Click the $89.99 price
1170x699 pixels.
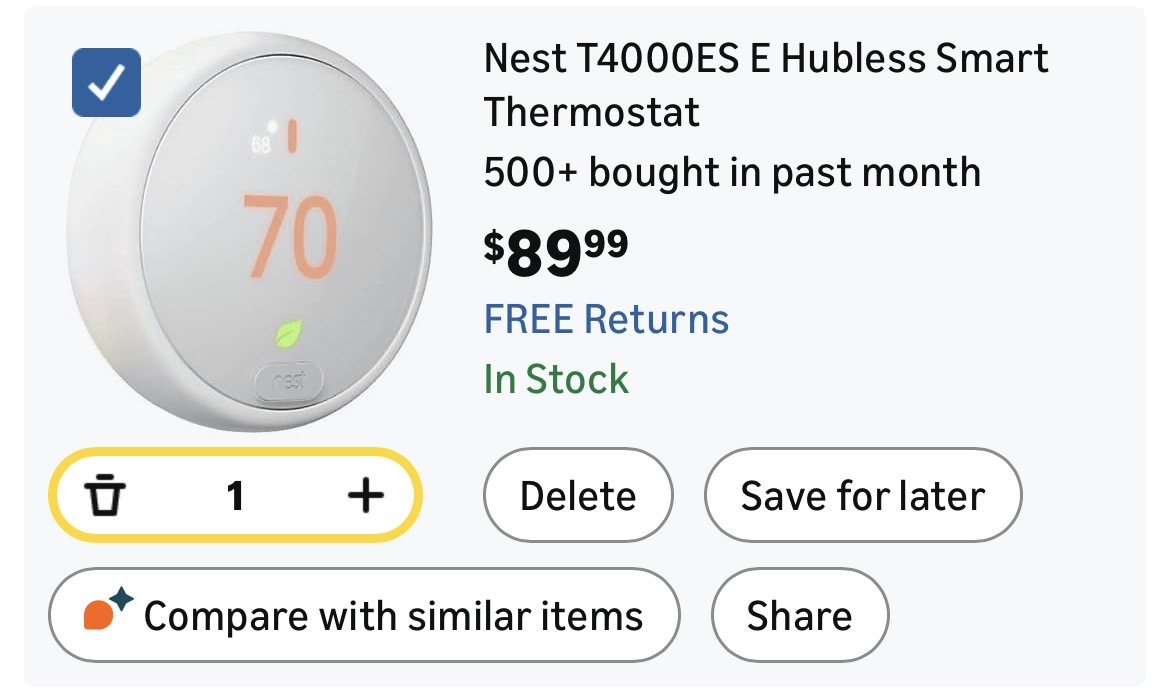tap(556, 251)
